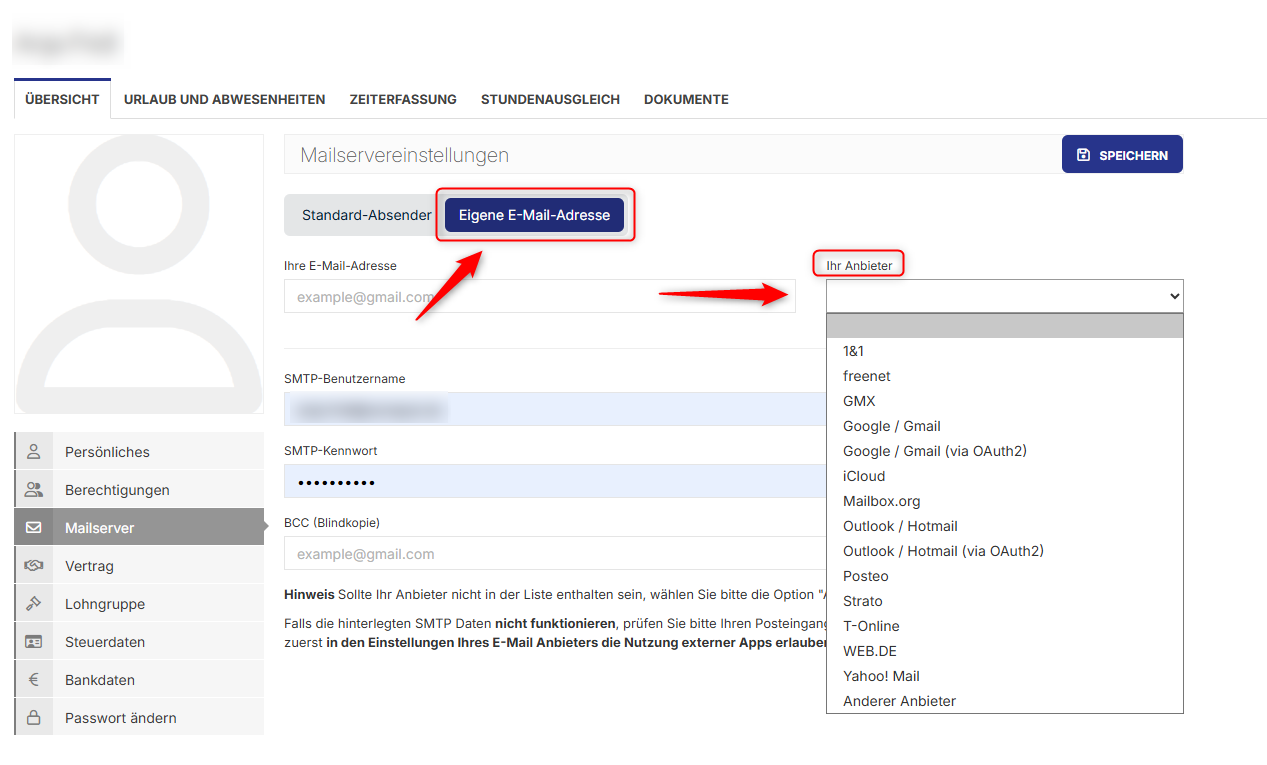Select the Lohngruppe wrench icon
The image size is (1267, 765).
[x=33, y=603]
